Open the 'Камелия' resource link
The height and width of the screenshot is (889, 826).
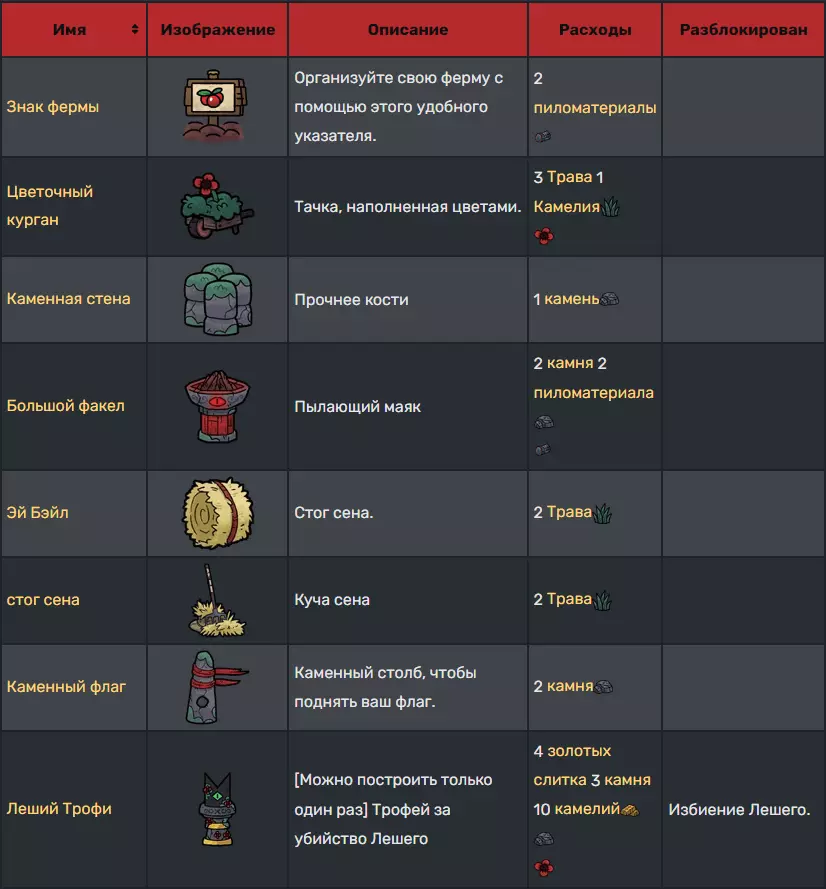pyautogui.click(x=566, y=207)
